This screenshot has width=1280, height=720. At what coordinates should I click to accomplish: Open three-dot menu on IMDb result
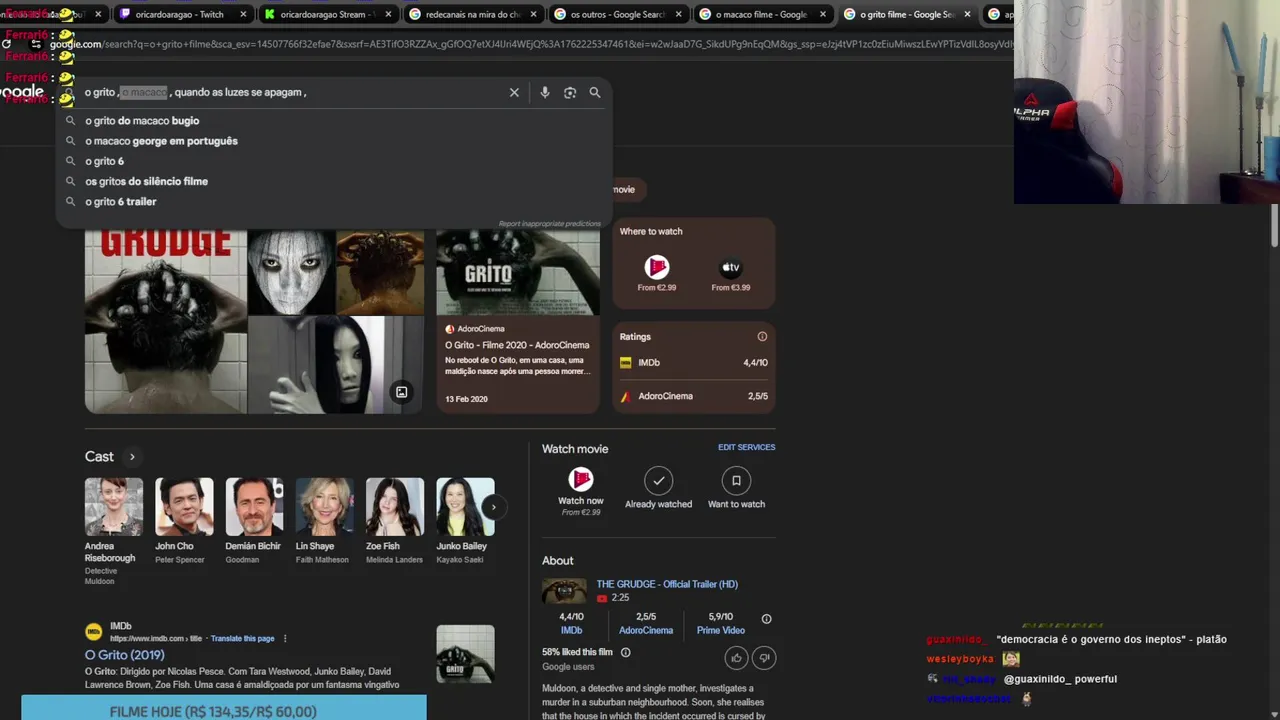click(285, 638)
